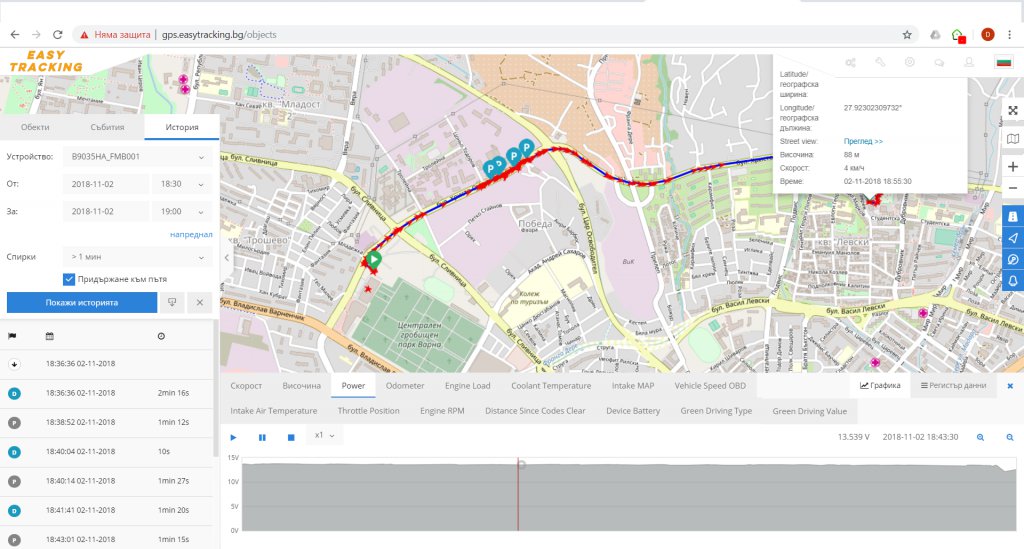Click the rightmost blue P parking marker
Image resolution: width=1024 pixels, height=549 pixels.
526,148
